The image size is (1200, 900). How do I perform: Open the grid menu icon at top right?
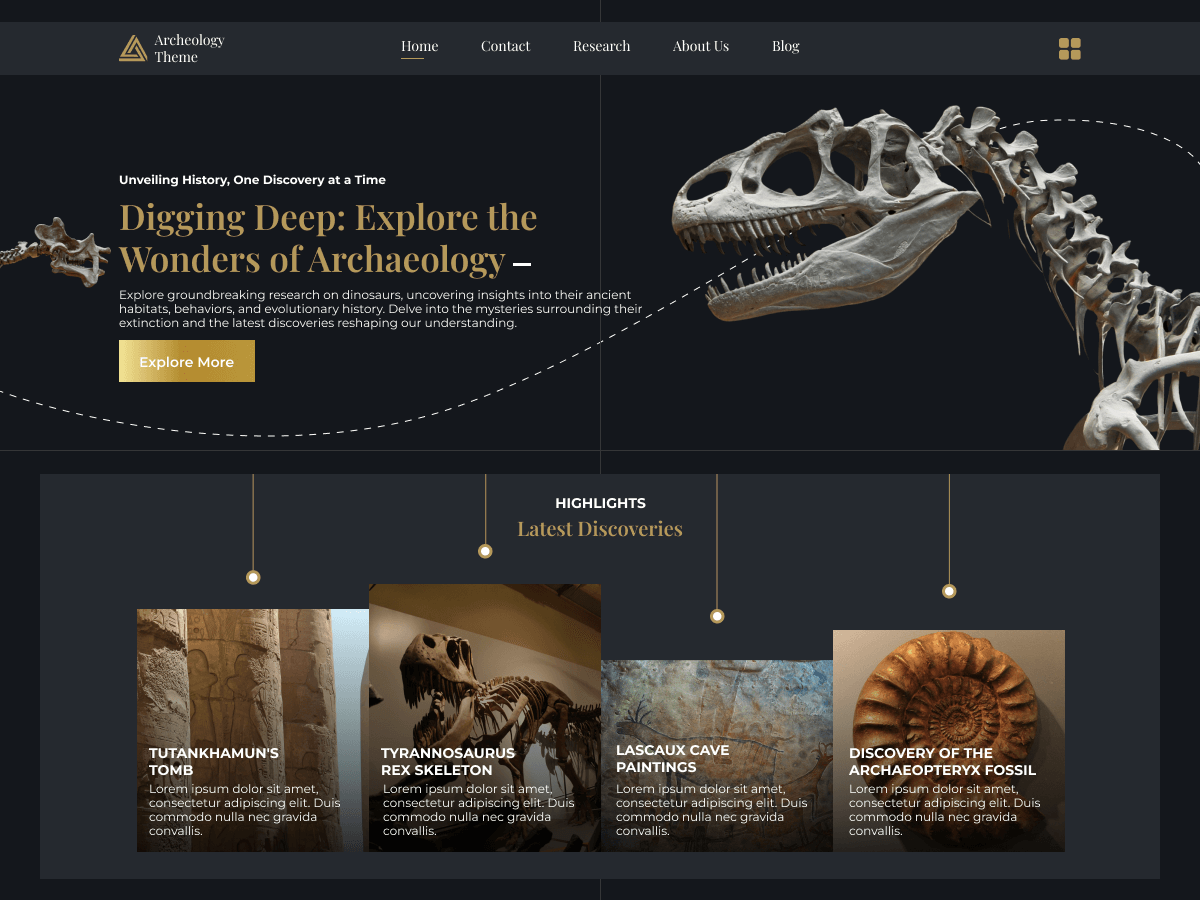(1069, 47)
